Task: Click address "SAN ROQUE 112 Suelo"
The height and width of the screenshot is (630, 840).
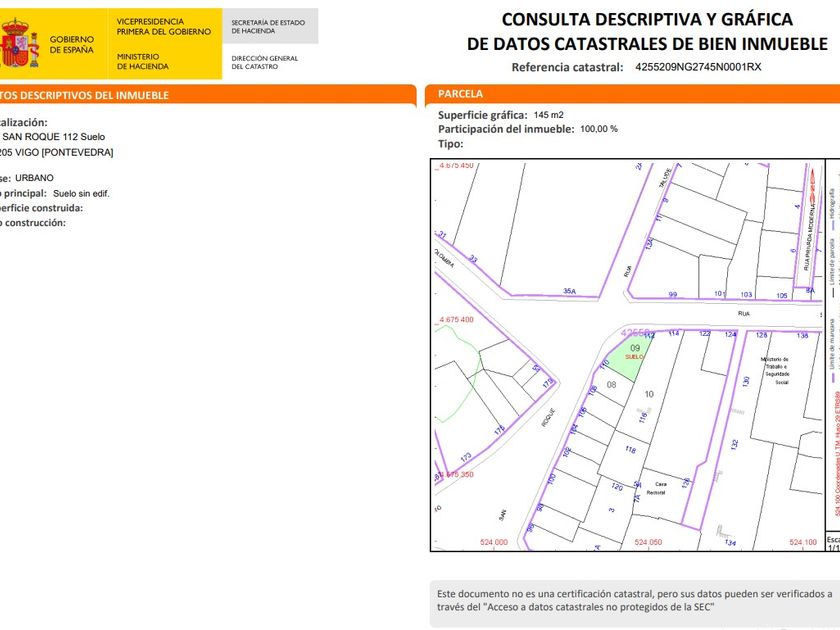Action: click(54, 137)
